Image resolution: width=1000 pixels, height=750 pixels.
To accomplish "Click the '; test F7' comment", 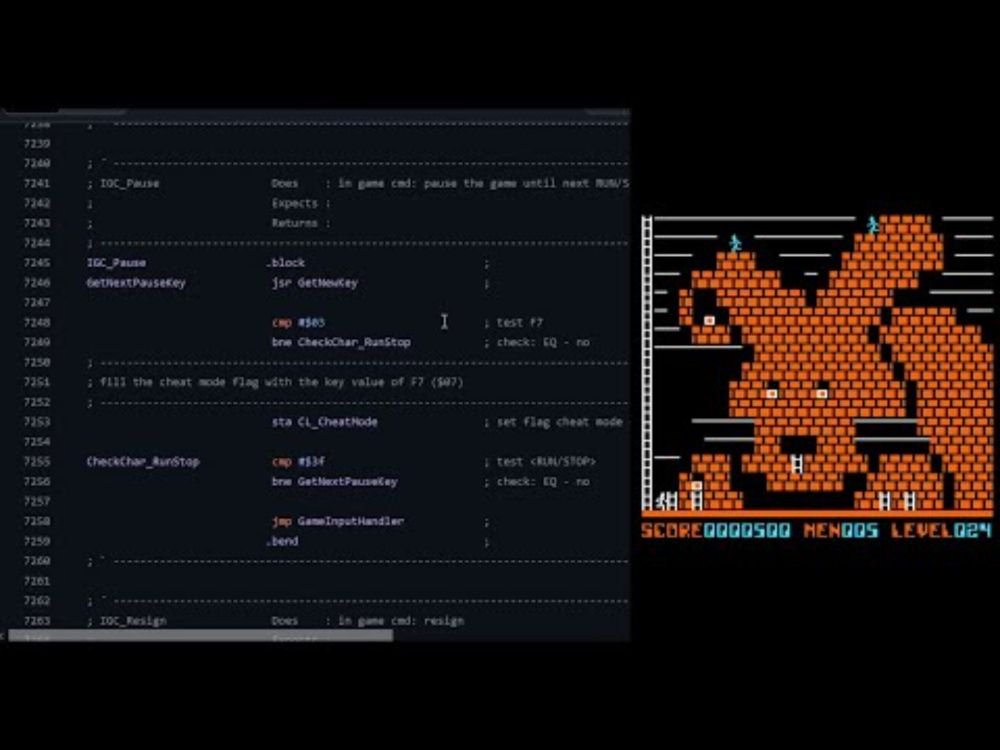I will (513, 323).
